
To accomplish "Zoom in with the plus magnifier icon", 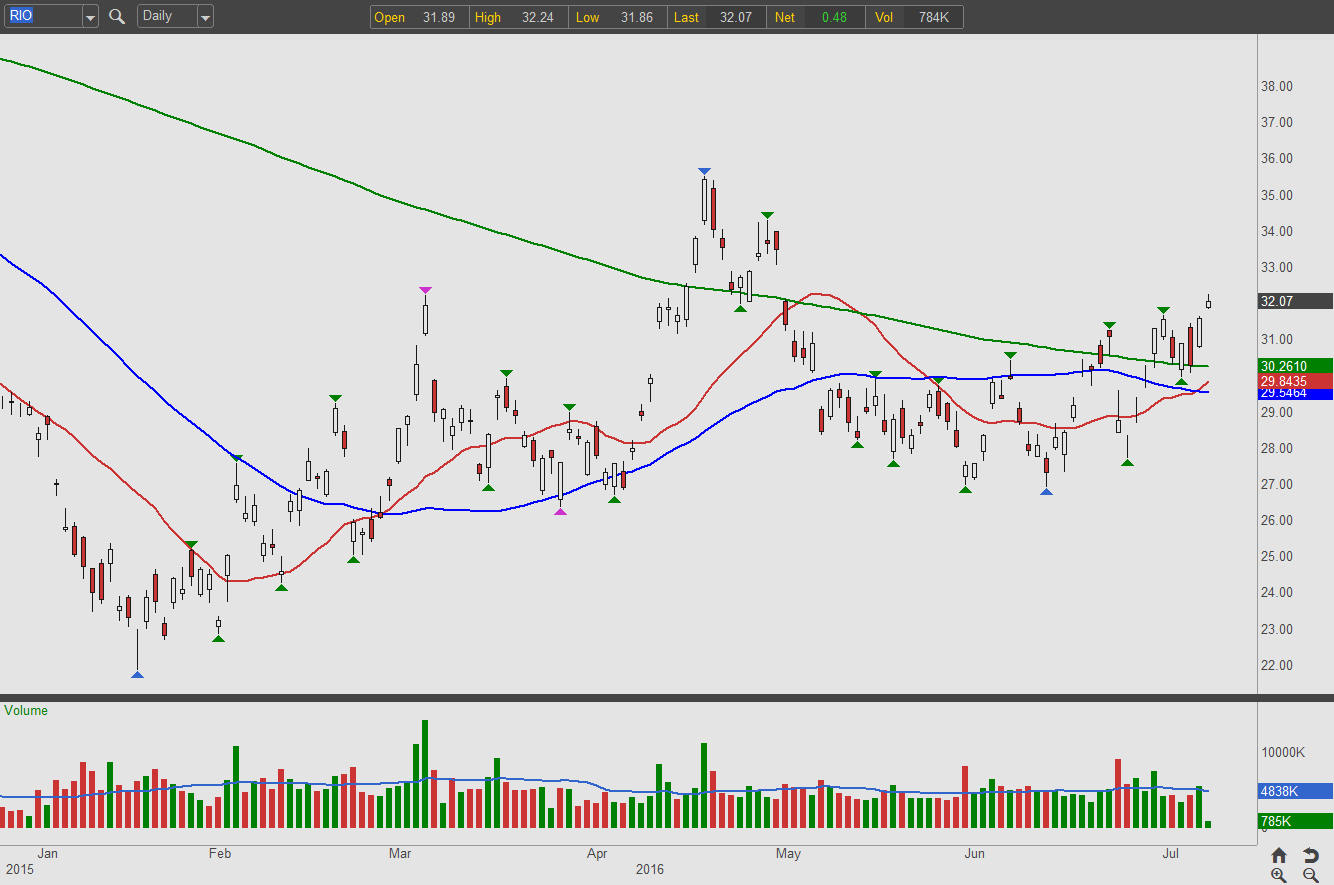I will click(x=1279, y=875).
